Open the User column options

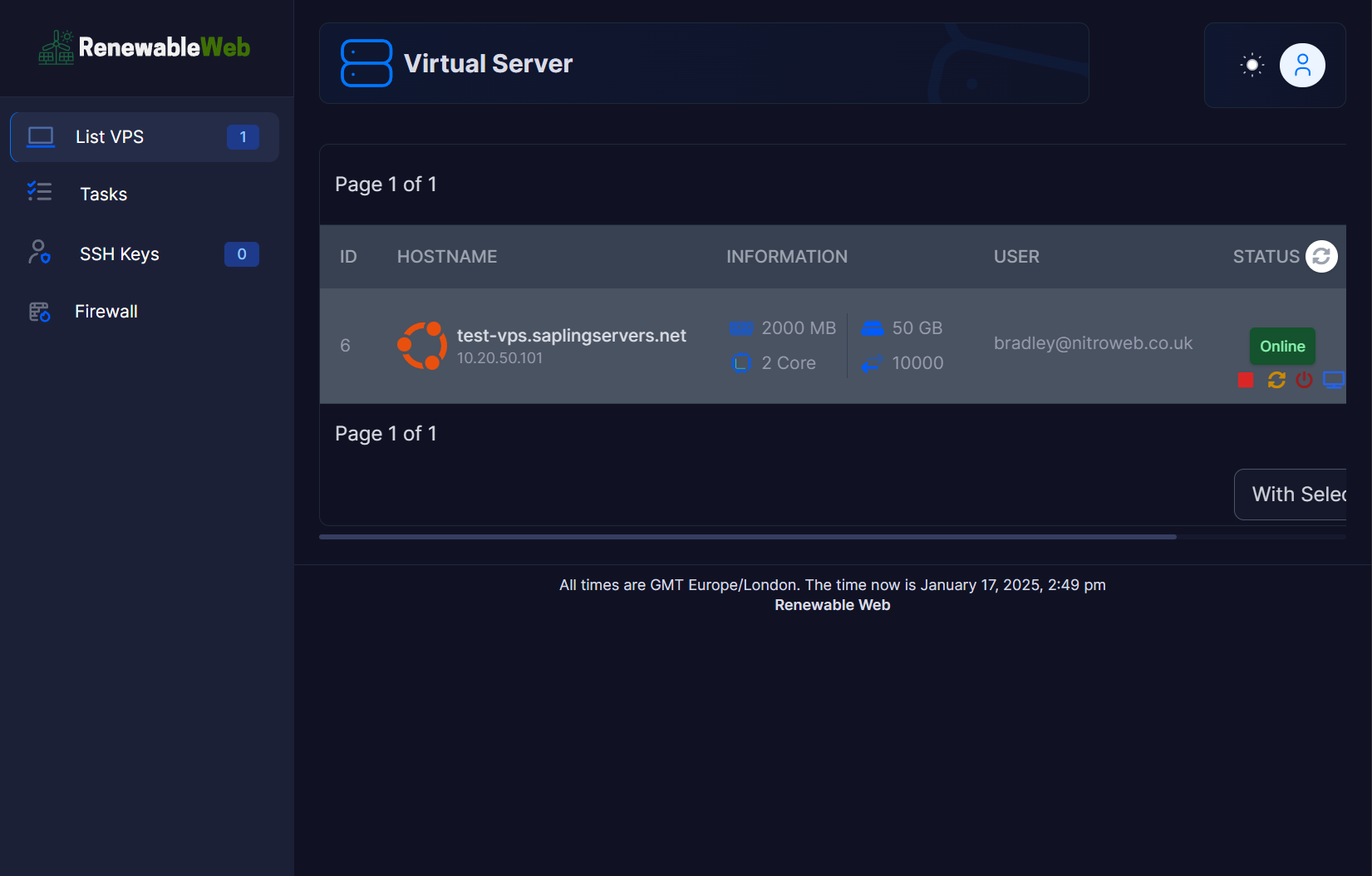click(1016, 256)
